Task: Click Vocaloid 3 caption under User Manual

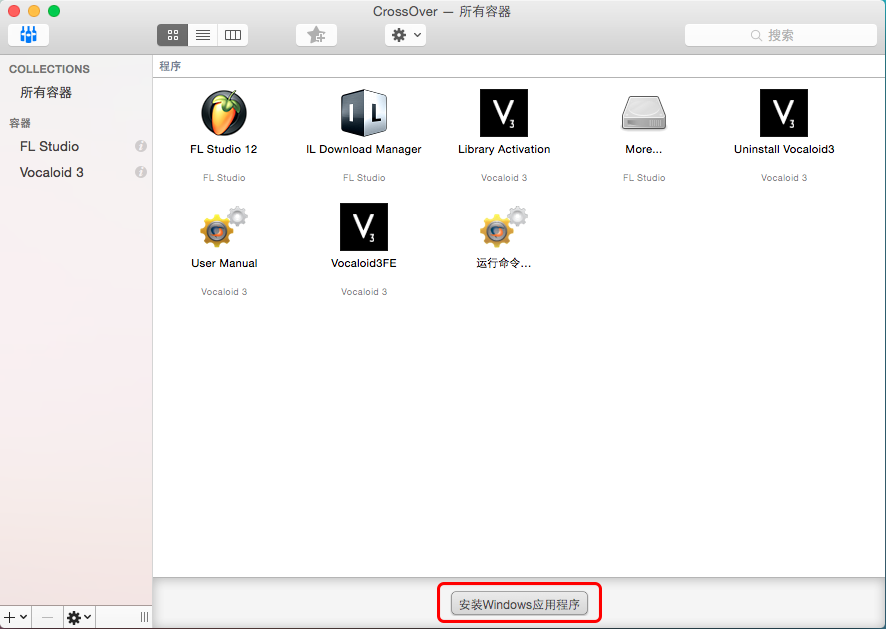Action: [x=224, y=292]
